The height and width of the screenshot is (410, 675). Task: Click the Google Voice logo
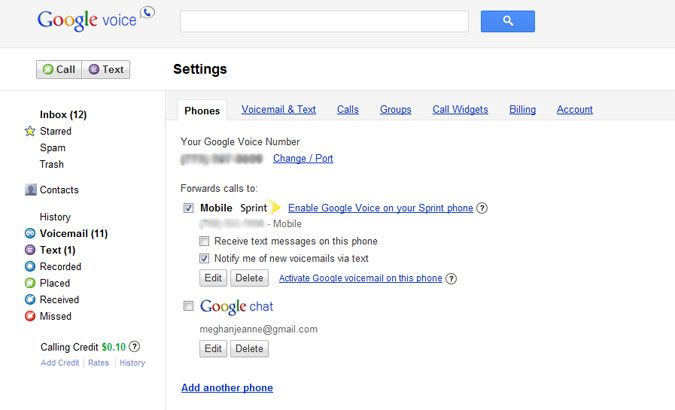coord(95,20)
